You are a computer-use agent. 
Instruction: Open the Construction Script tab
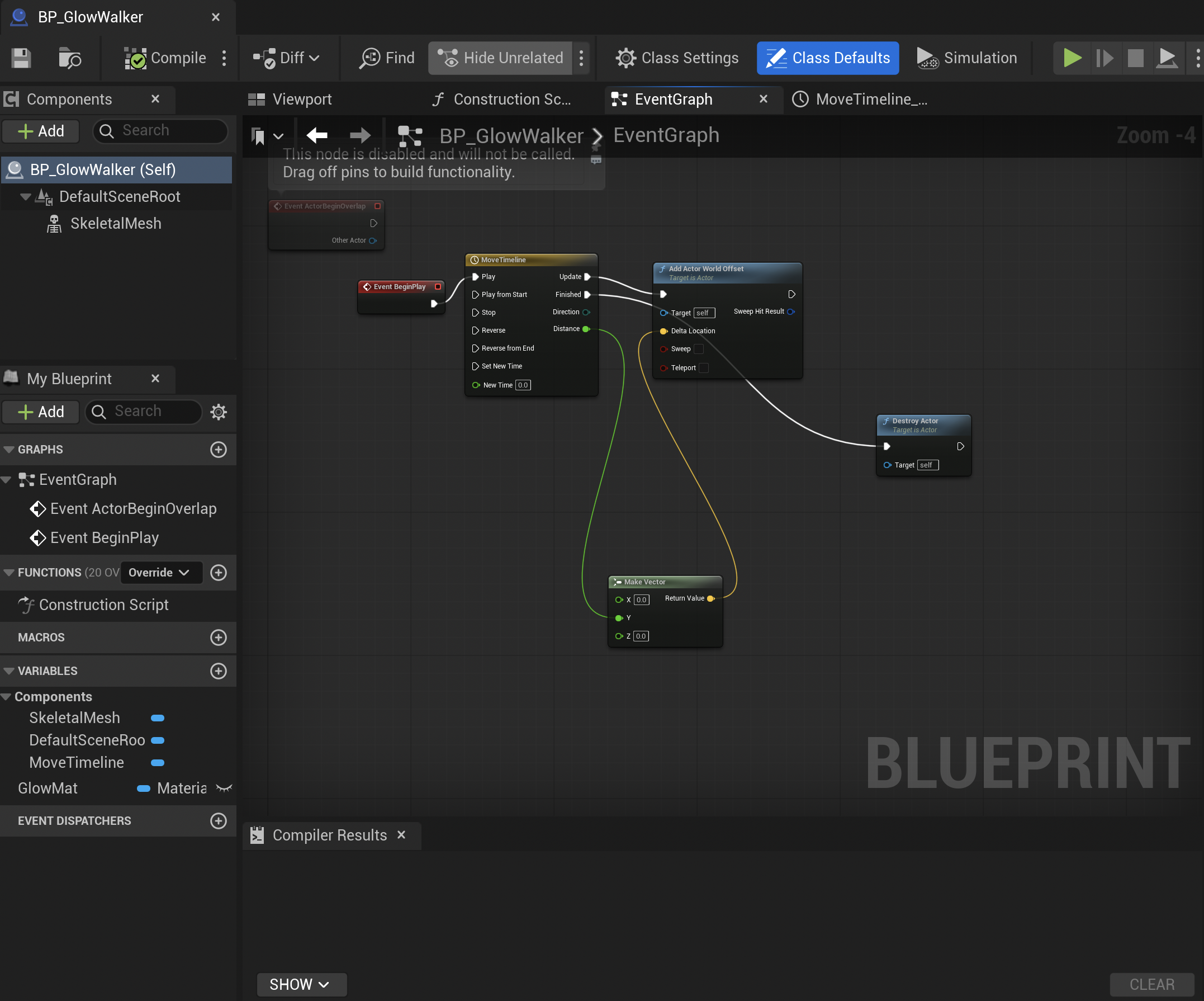point(502,99)
